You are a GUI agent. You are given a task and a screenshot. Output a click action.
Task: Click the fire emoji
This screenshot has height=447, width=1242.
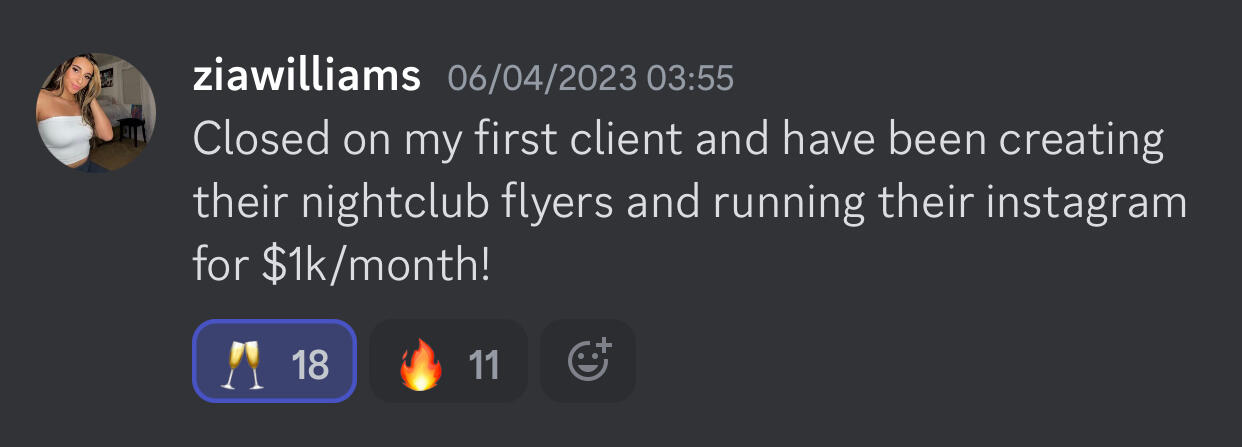(x=420, y=362)
